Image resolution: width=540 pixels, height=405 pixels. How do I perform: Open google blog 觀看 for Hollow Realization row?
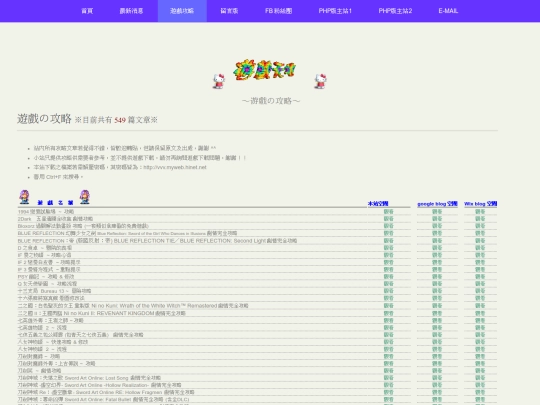point(437,385)
